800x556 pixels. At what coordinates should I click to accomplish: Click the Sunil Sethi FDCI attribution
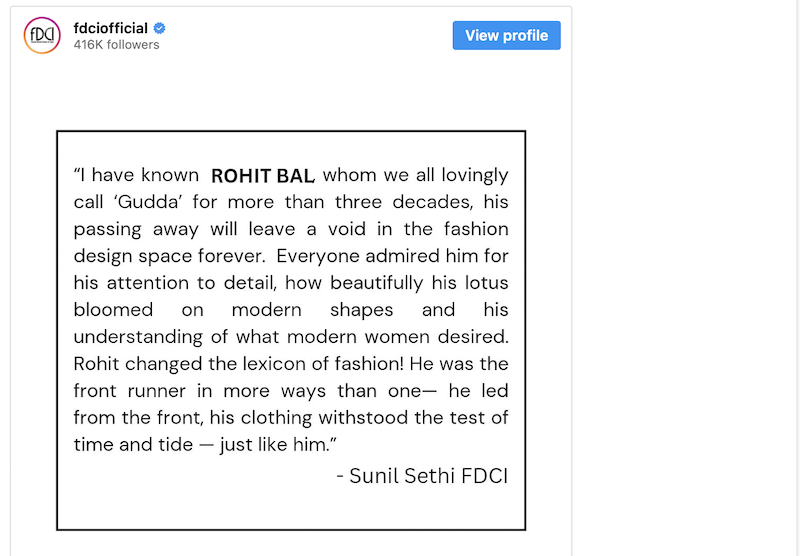[421, 475]
